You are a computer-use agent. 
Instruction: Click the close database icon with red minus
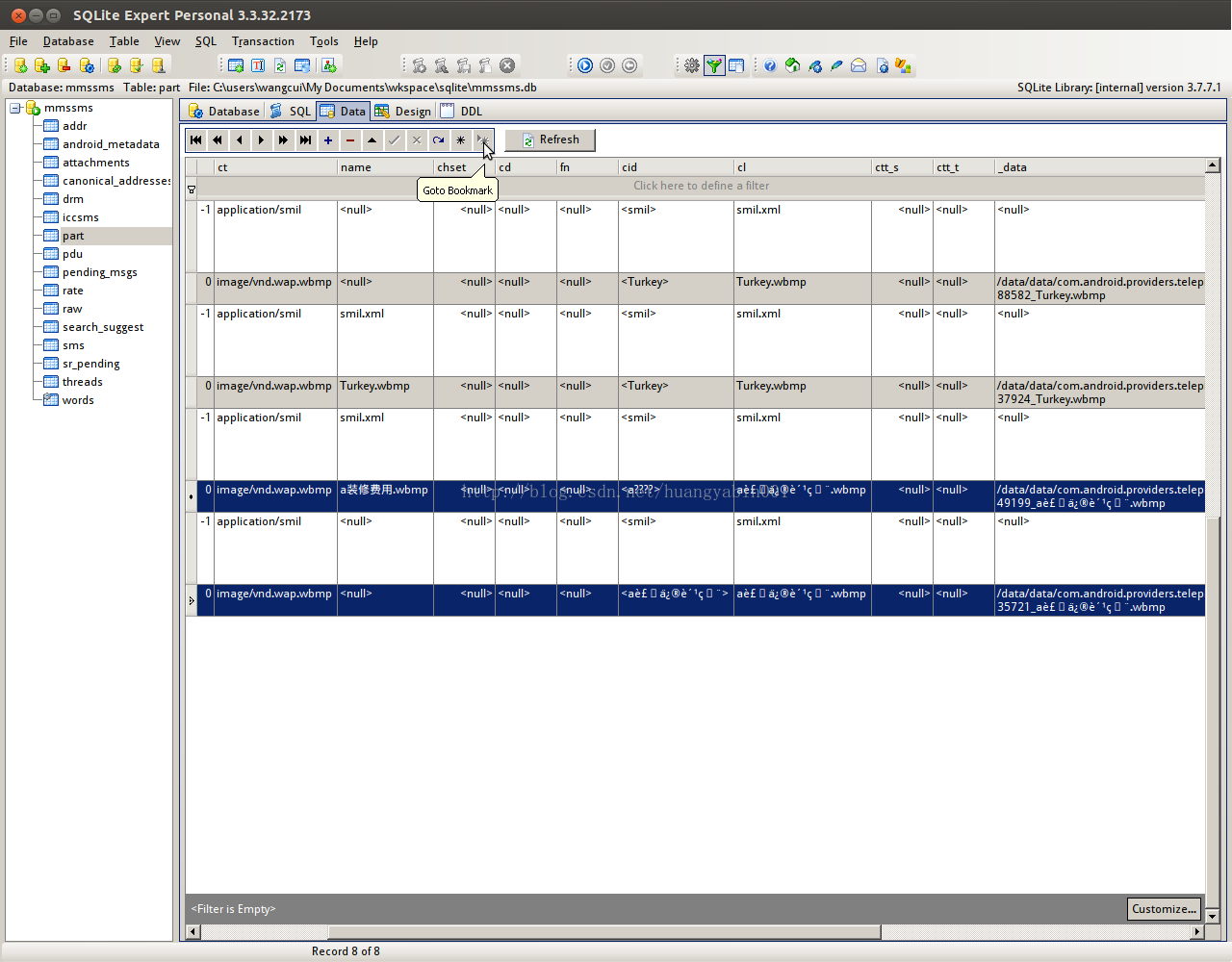[x=64, y=65]
